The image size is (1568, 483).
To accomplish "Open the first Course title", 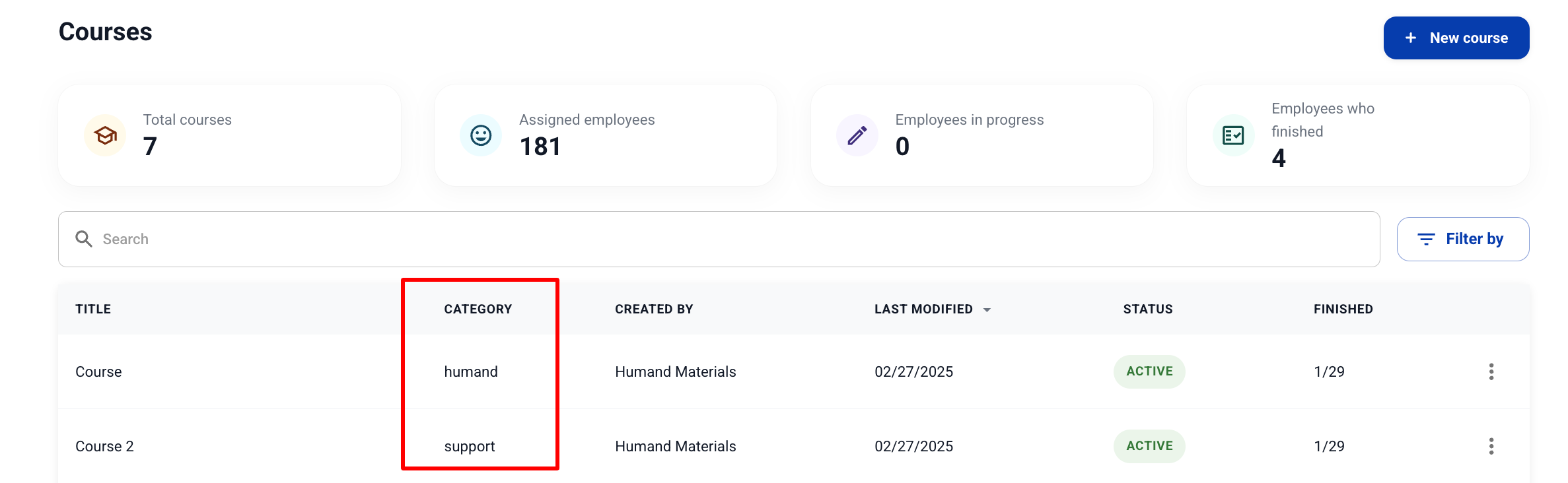I will click(x=98, y=371).
